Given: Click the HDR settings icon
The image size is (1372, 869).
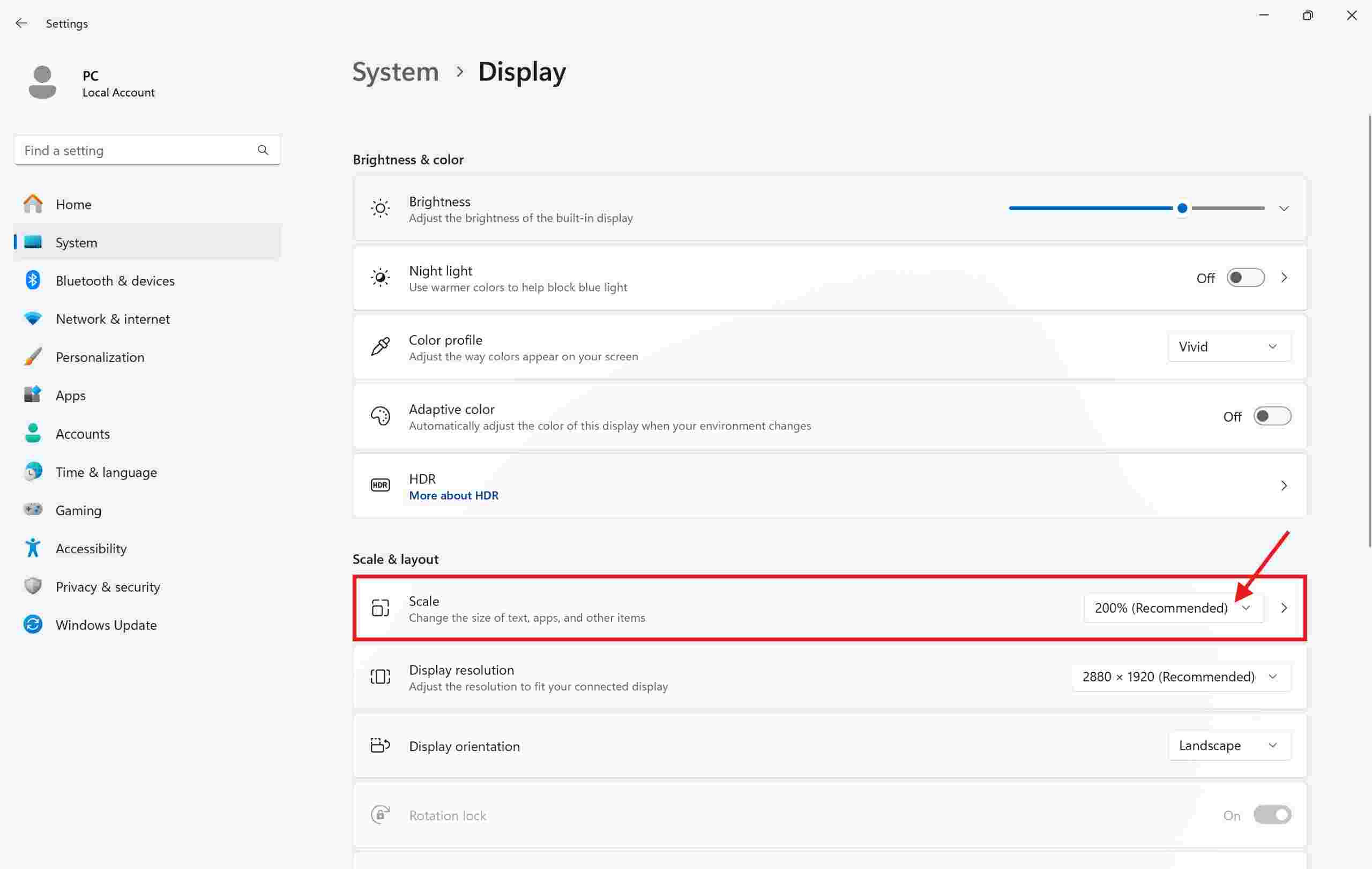Looking at the screenshot, I should click(380, 485).
